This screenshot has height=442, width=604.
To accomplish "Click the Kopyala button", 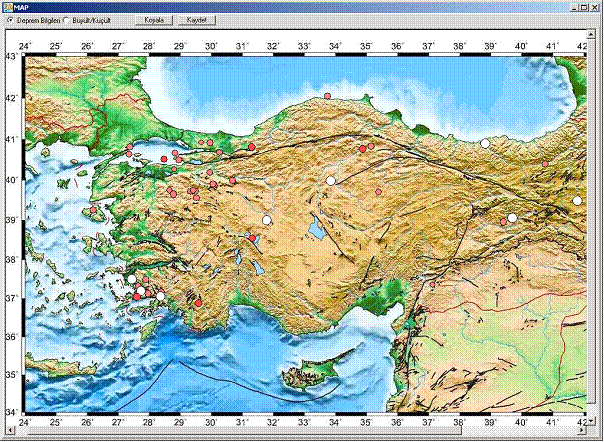I will [x=153, y=20].
